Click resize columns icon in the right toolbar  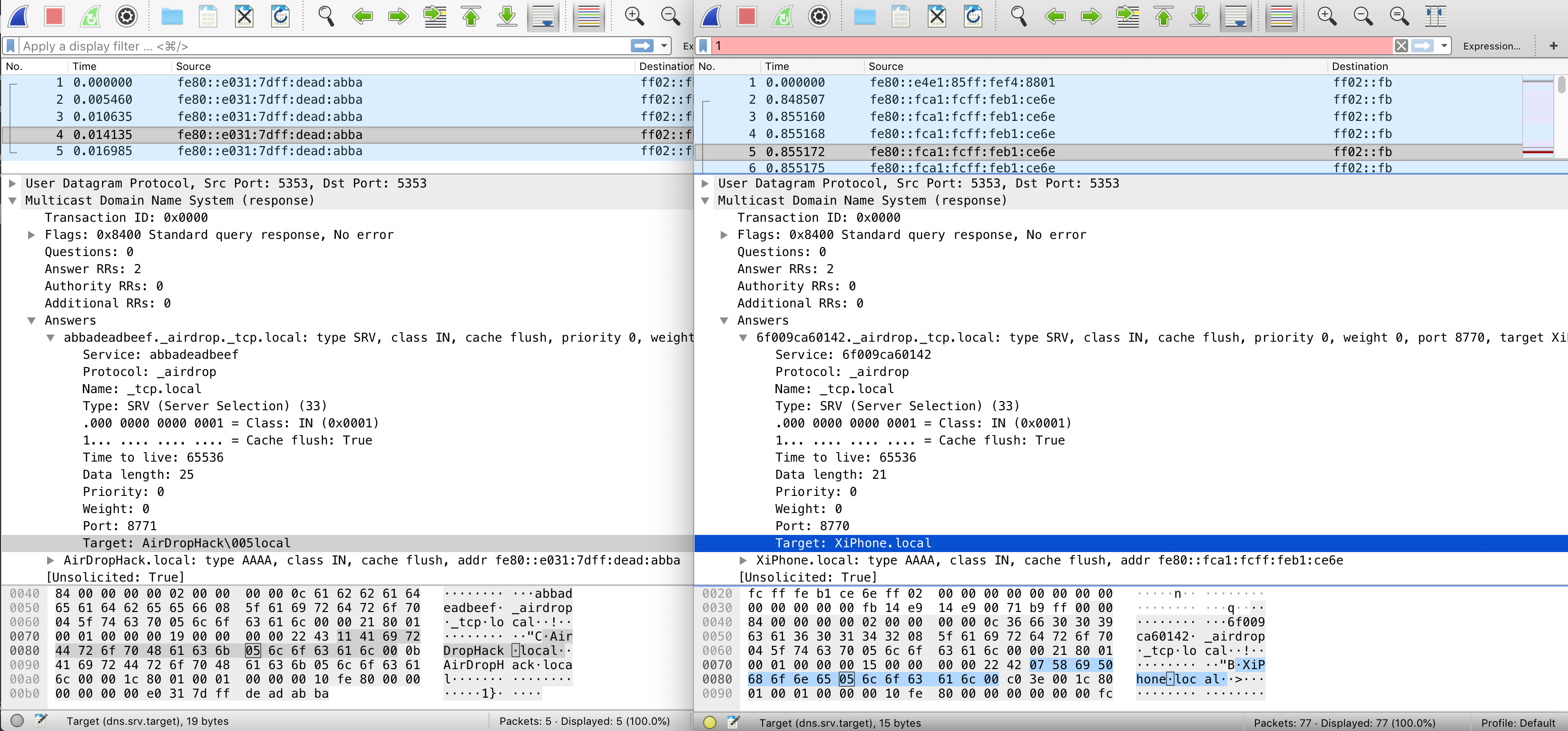pos(1435,17)
